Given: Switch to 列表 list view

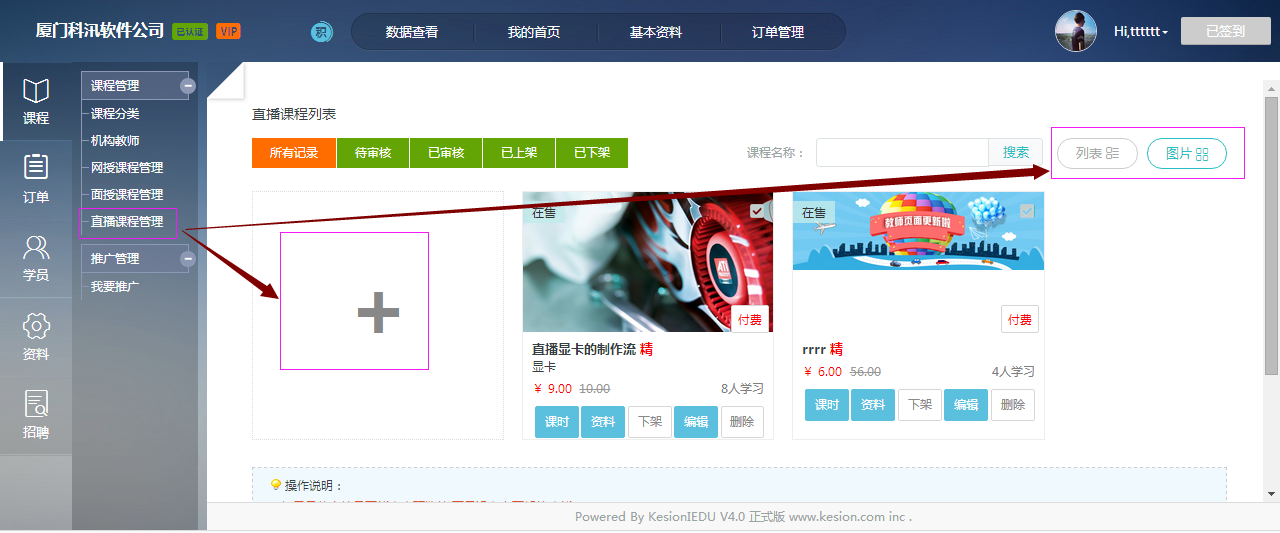Looking at the screenshot, I should point(1097,154).
